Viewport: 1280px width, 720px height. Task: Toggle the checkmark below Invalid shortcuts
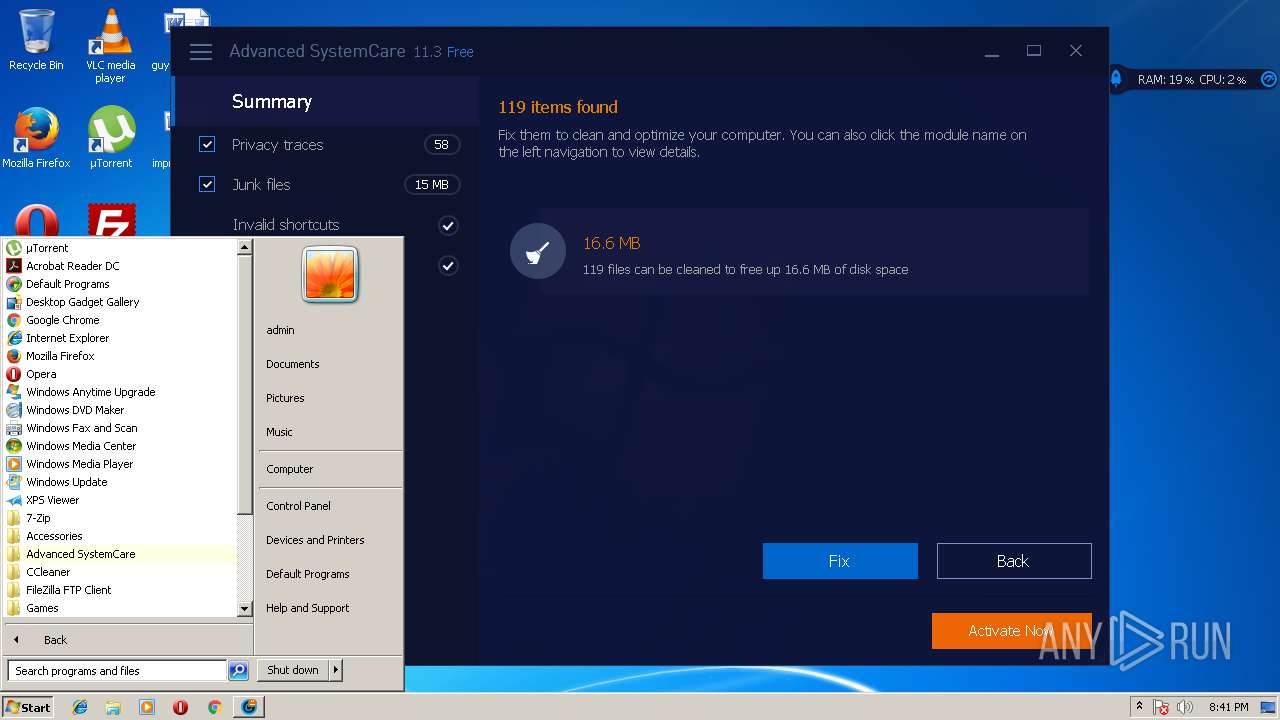(448, 265)
